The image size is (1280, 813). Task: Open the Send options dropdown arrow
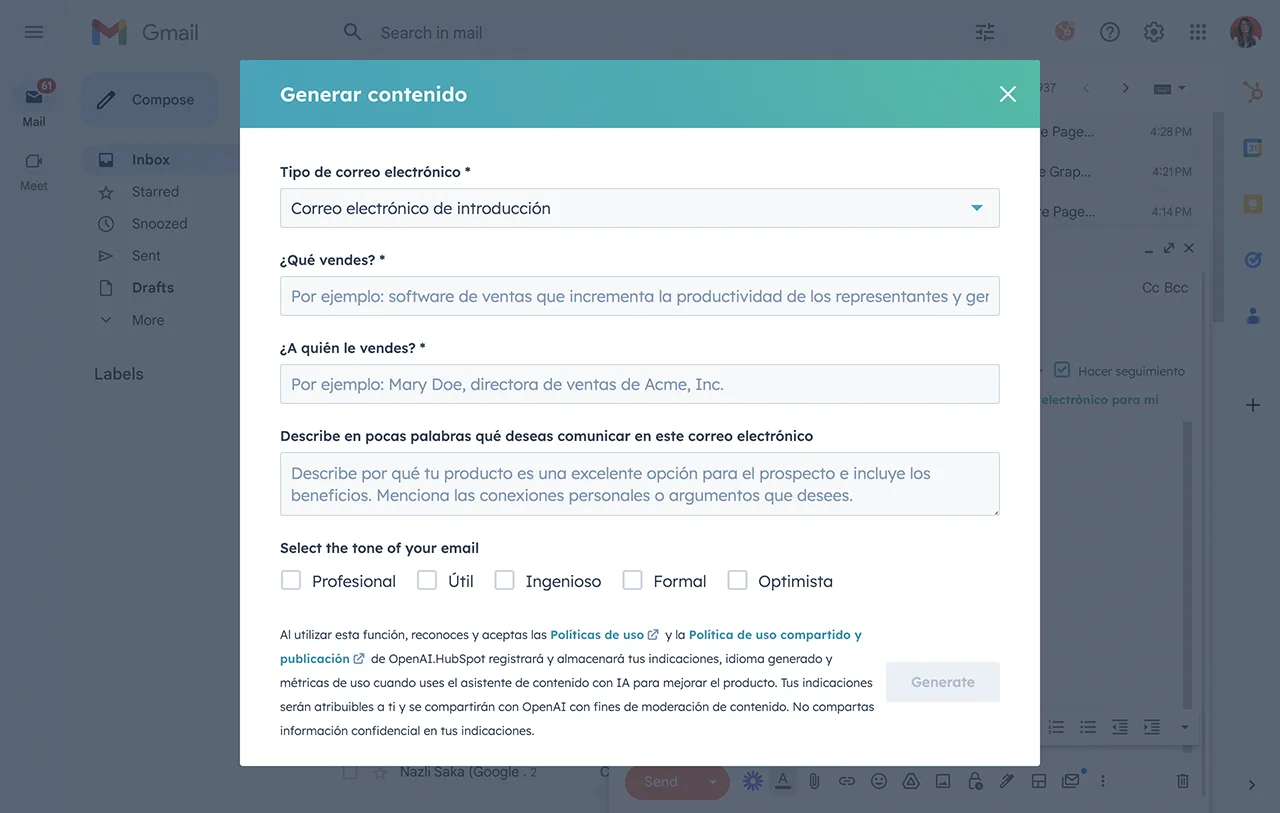tap(713, 781)
